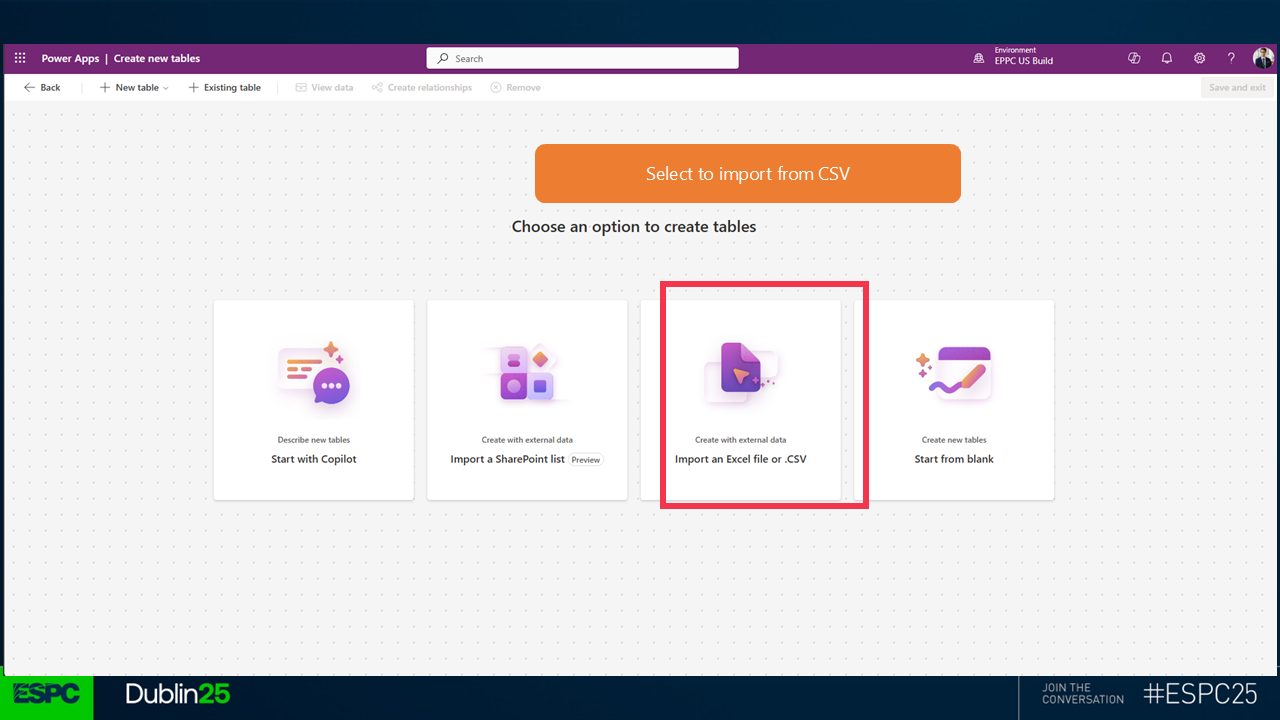Open the app launcher waffle icon
Screen dimensions: 1280x720
point(20,58)
